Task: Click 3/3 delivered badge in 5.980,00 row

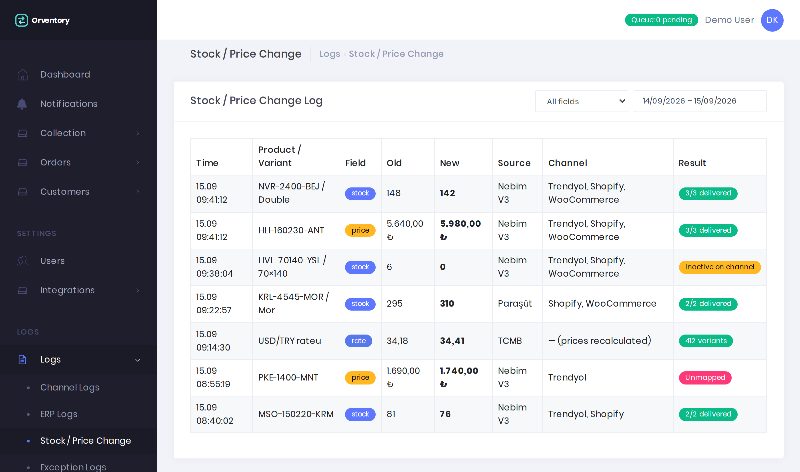Action: (x=708, y=231)
